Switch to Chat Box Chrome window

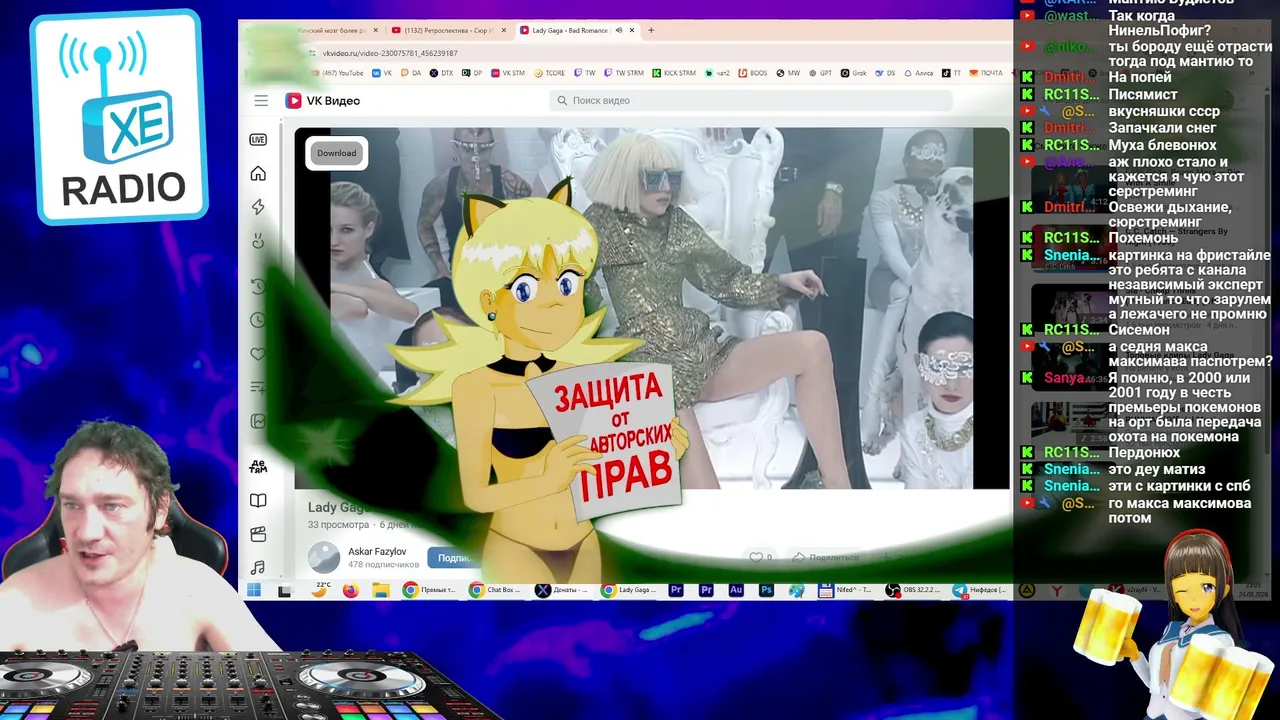(x=495, y=591)
